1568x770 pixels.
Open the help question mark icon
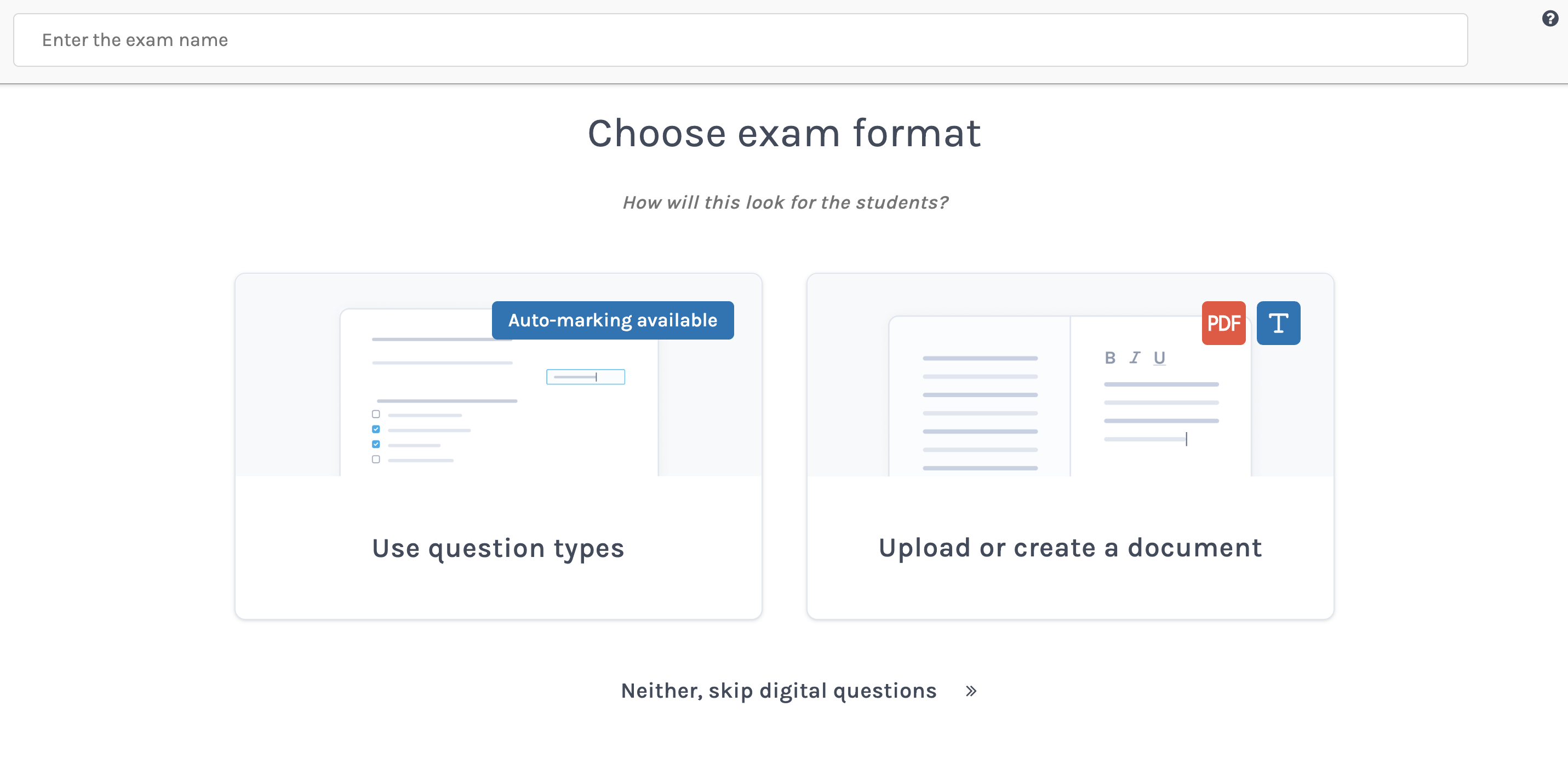(x=1550, y=19)
